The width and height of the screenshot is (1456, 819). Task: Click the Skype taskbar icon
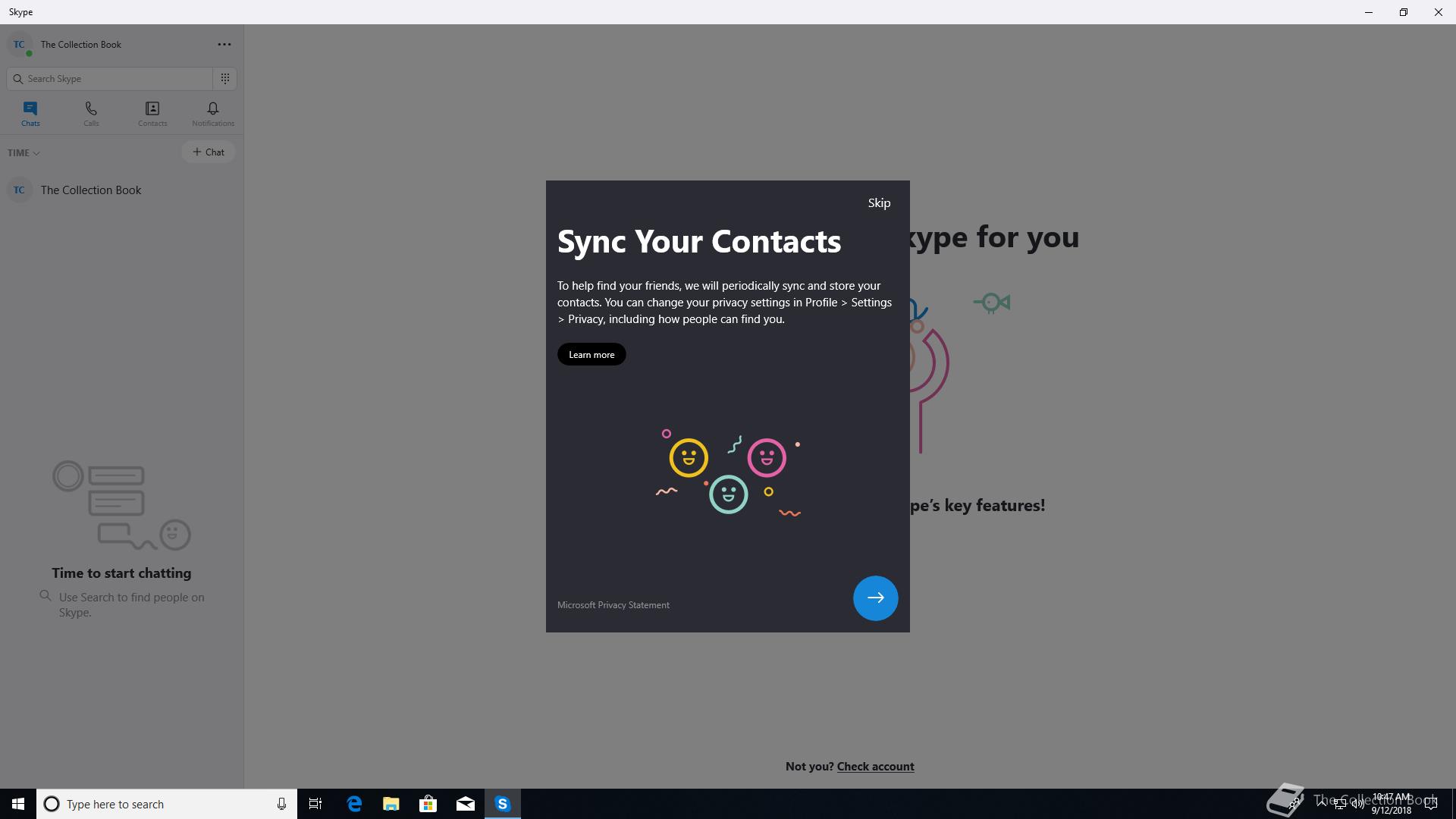pos(503,804)
